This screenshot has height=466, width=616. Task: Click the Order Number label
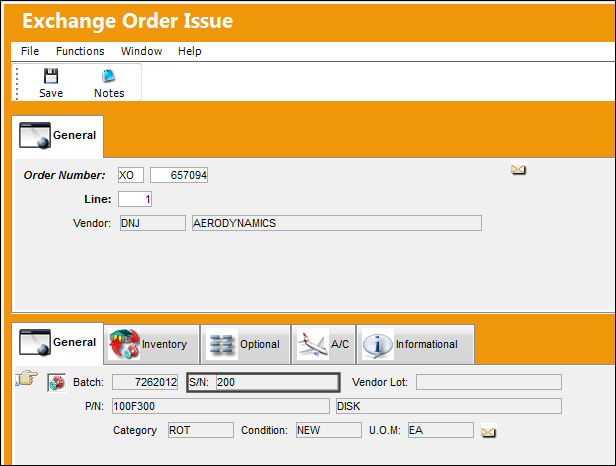coord(64,175)
